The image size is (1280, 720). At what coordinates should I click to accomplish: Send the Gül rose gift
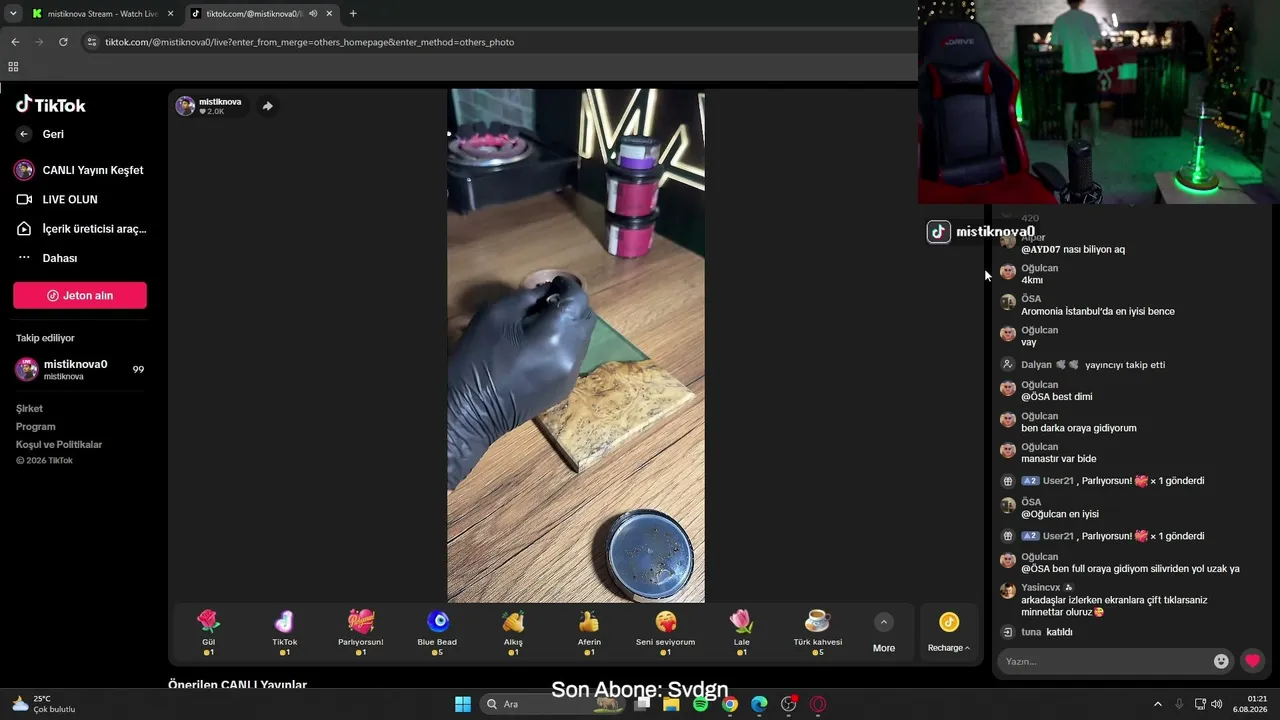[x=208, y=632]
